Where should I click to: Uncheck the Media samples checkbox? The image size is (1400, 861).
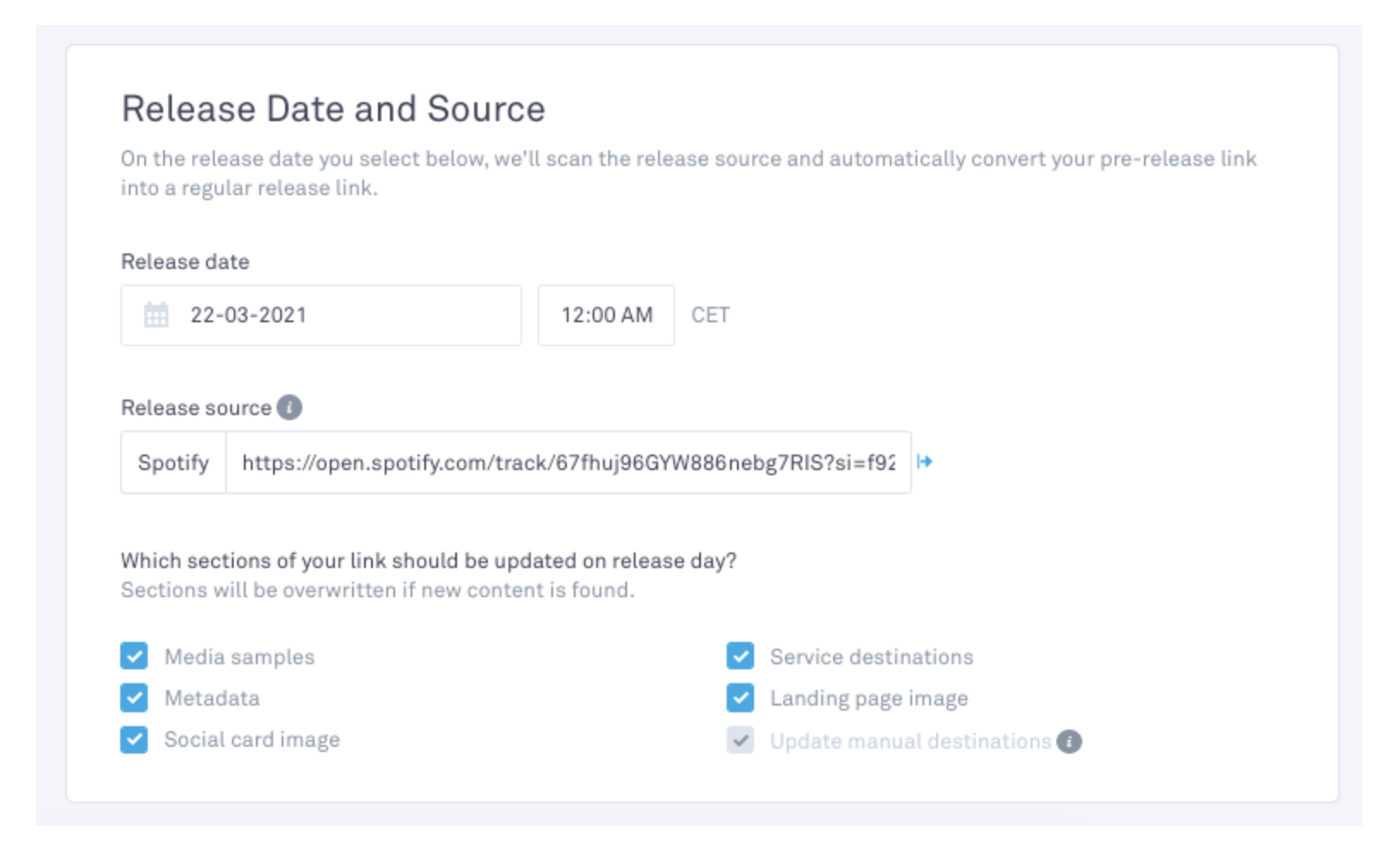click(134, 656)
